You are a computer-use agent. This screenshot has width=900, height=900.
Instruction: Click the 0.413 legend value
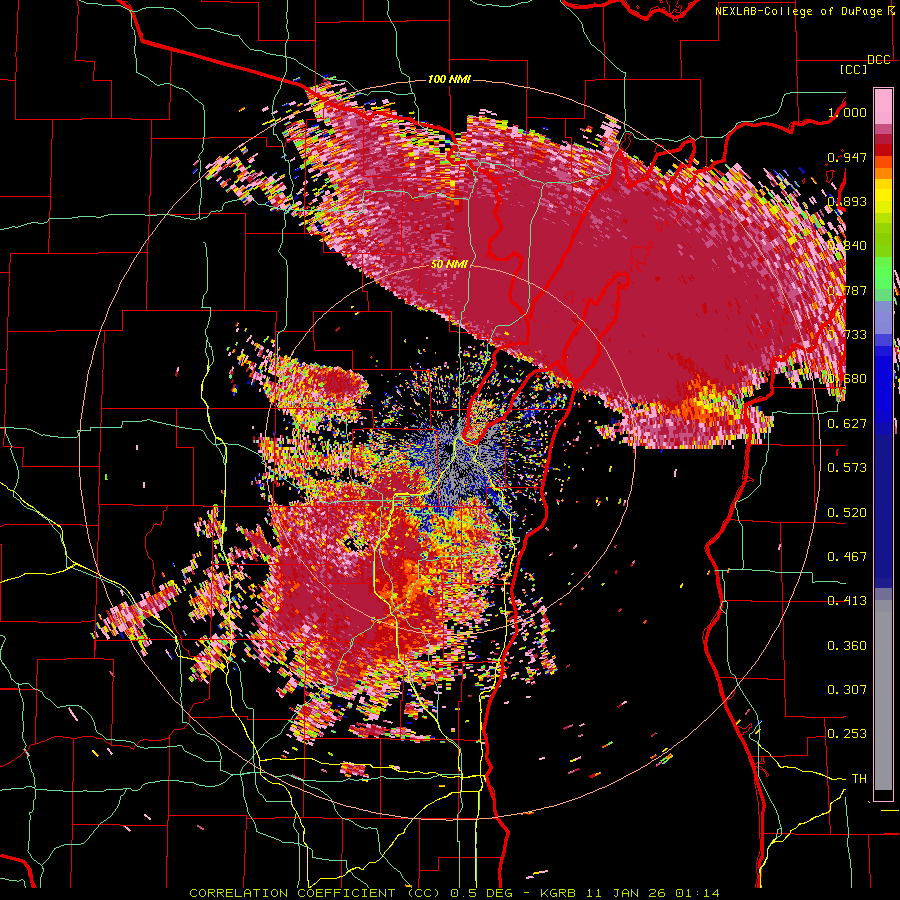[x=847, y=601]
